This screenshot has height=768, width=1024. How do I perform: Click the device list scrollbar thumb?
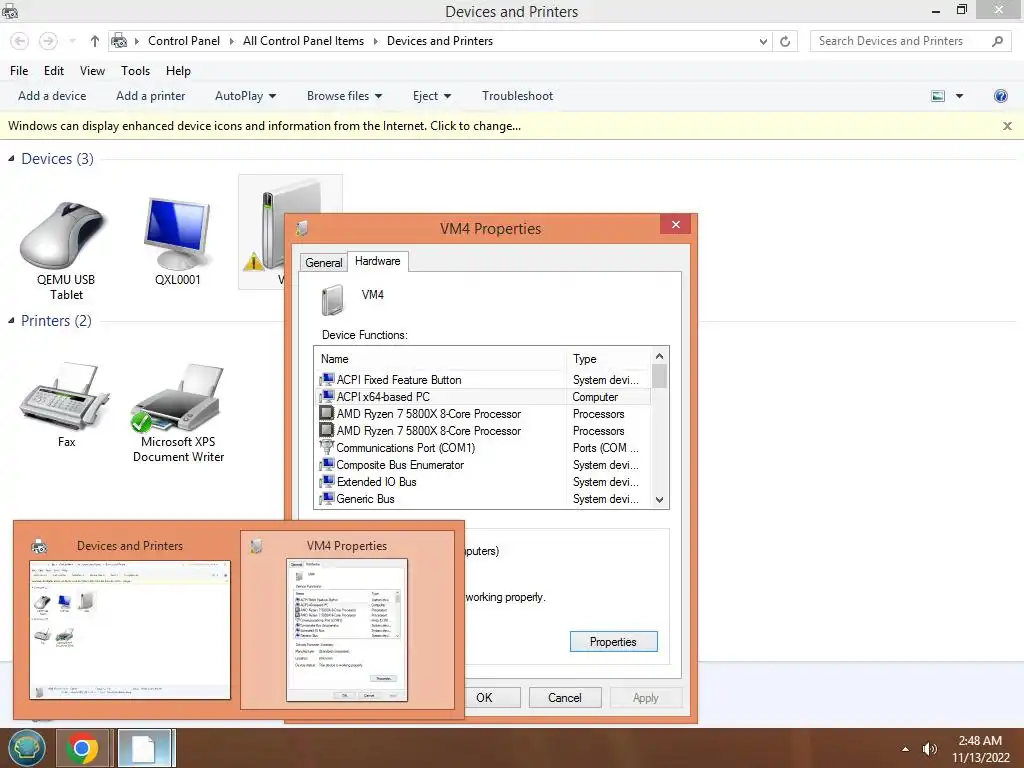click(x=659, y=376)
